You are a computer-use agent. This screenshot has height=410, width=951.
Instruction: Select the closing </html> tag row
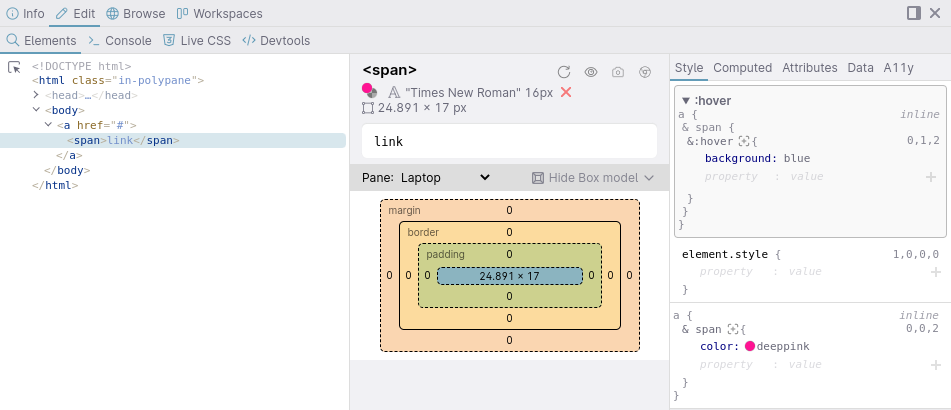tap(55, 186)
